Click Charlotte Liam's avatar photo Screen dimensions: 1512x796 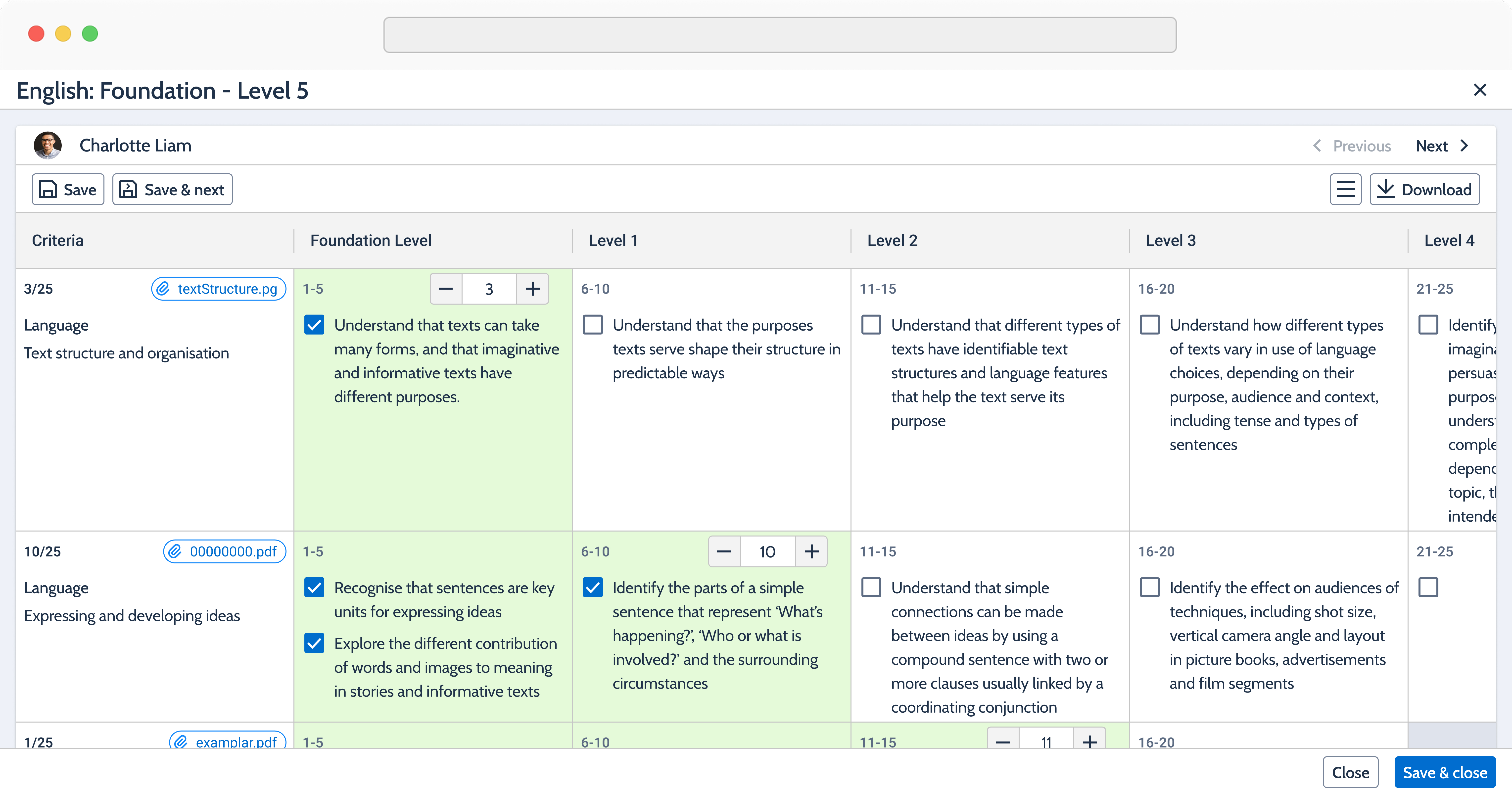47,146
